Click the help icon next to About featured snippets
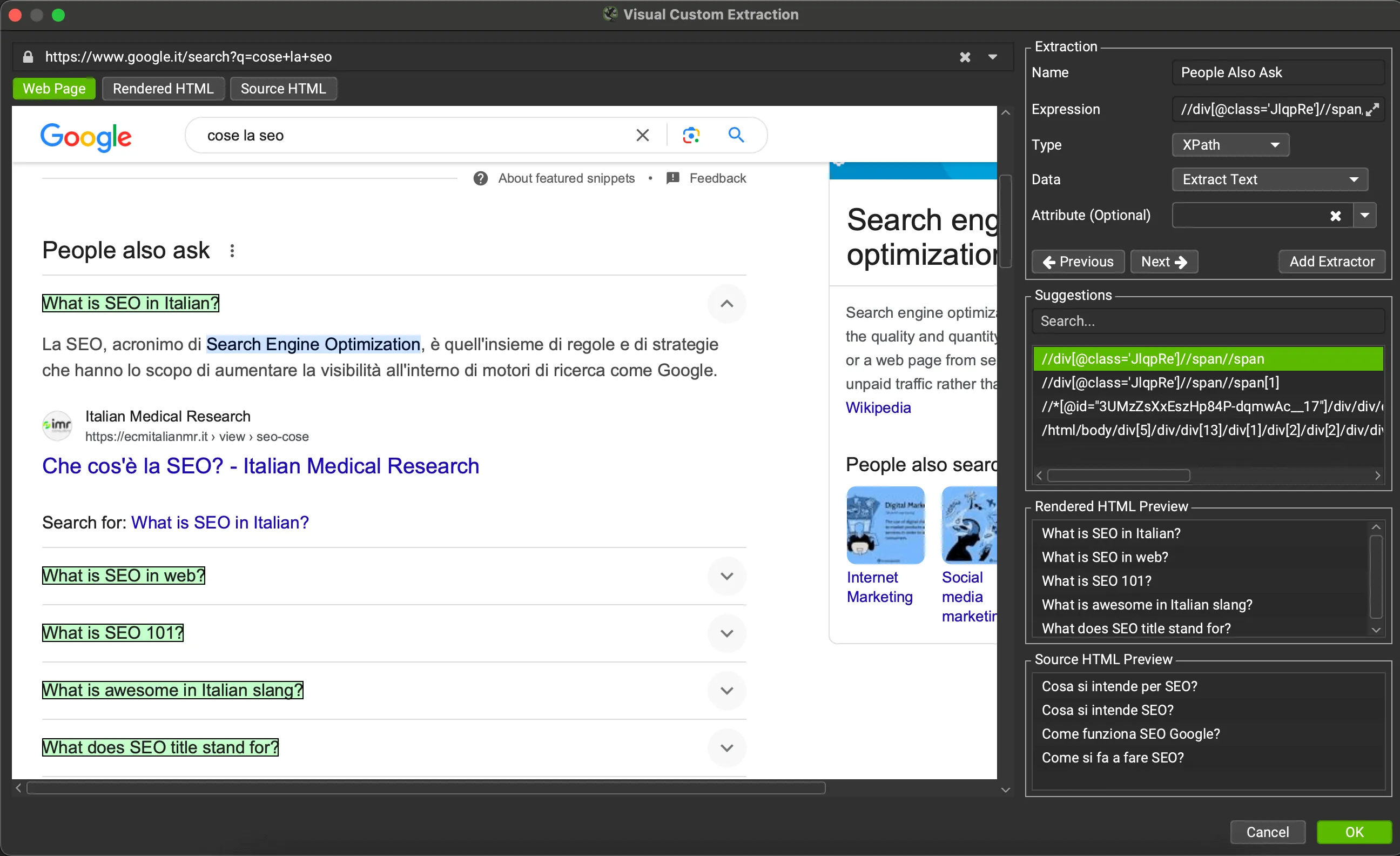Viewport: 1400px width, 856px height. (480, 178)
